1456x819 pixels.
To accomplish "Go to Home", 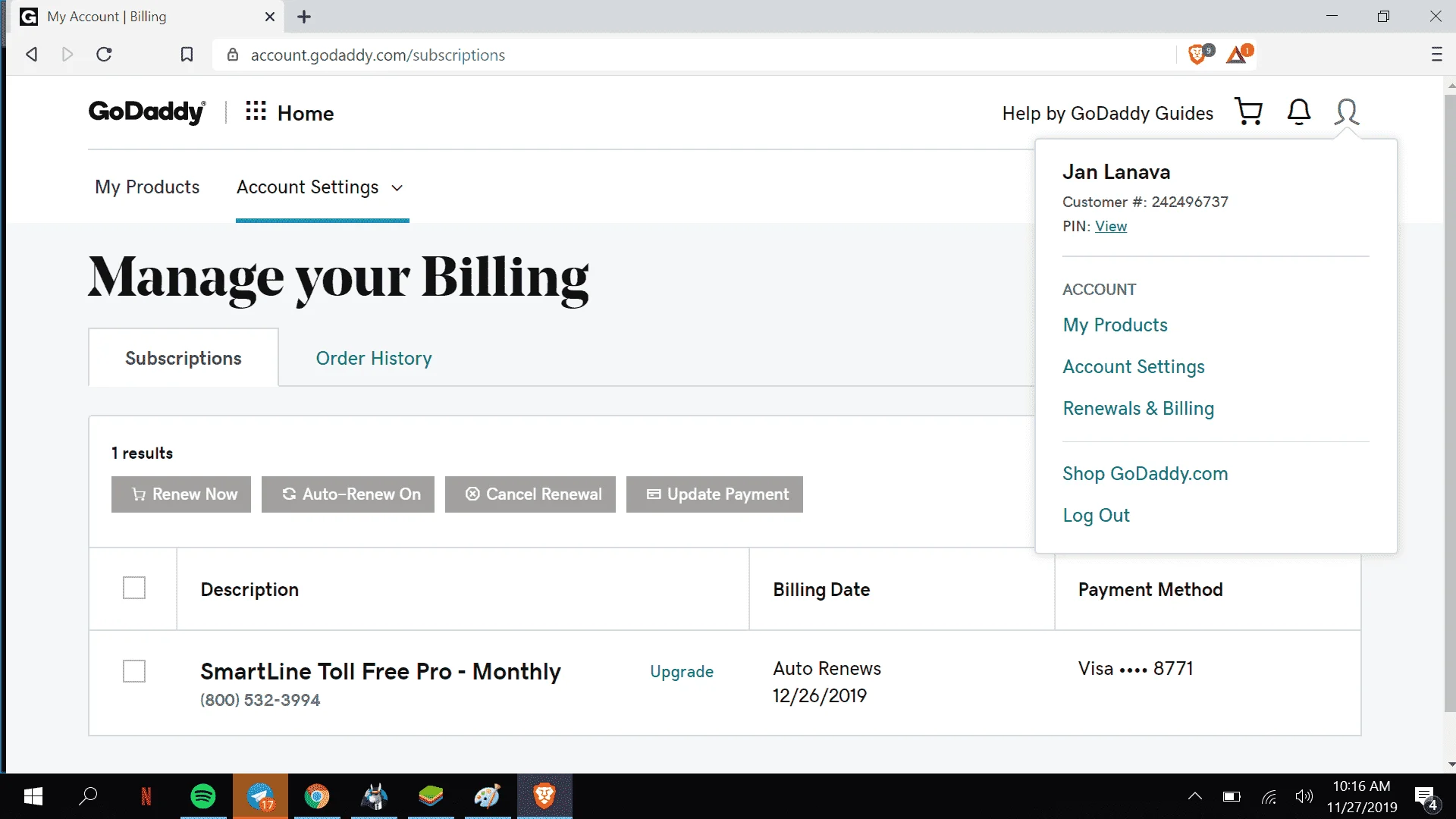I will click(306, 113).
